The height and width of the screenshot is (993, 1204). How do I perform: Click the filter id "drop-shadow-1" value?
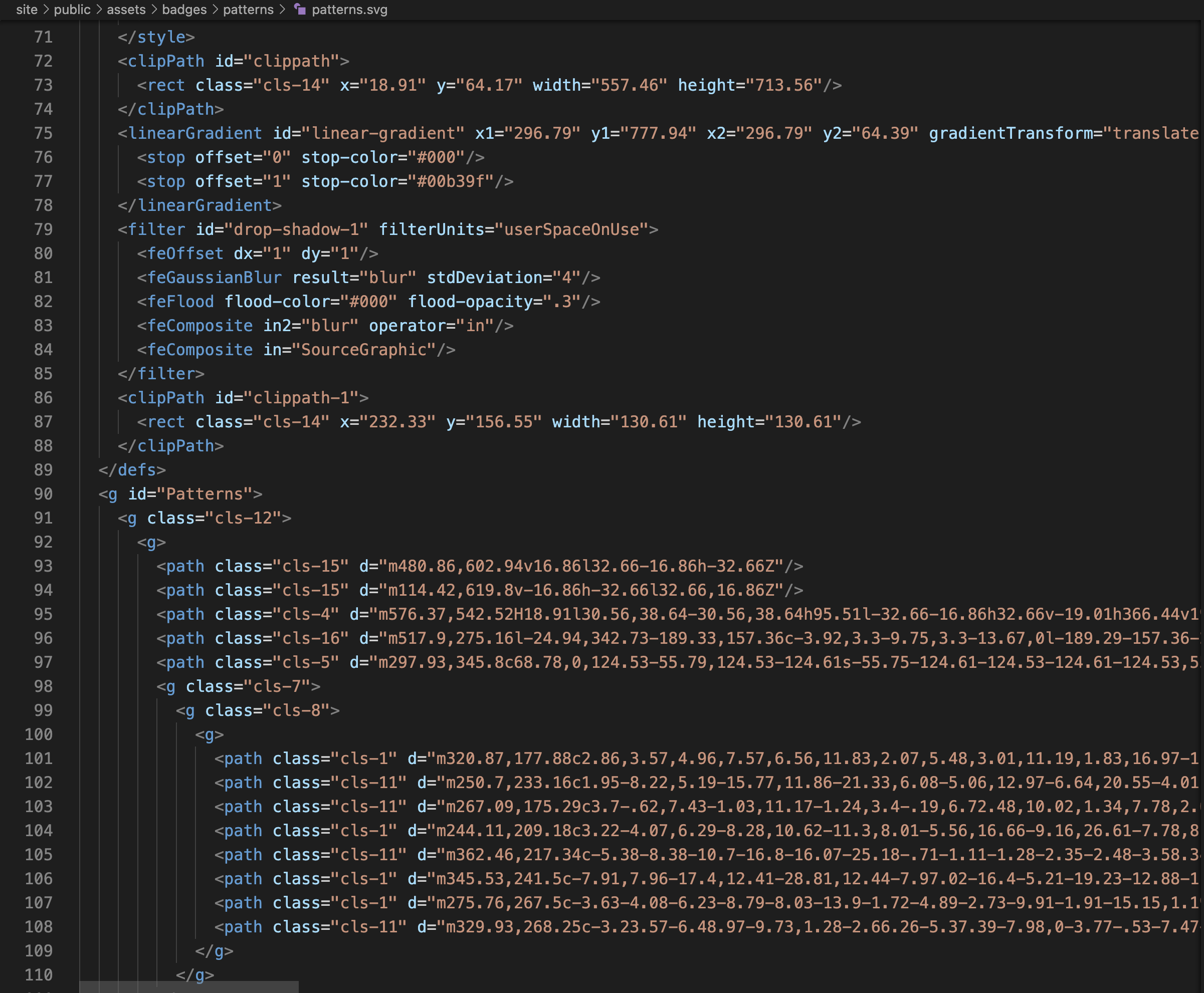tap(296, 229)
